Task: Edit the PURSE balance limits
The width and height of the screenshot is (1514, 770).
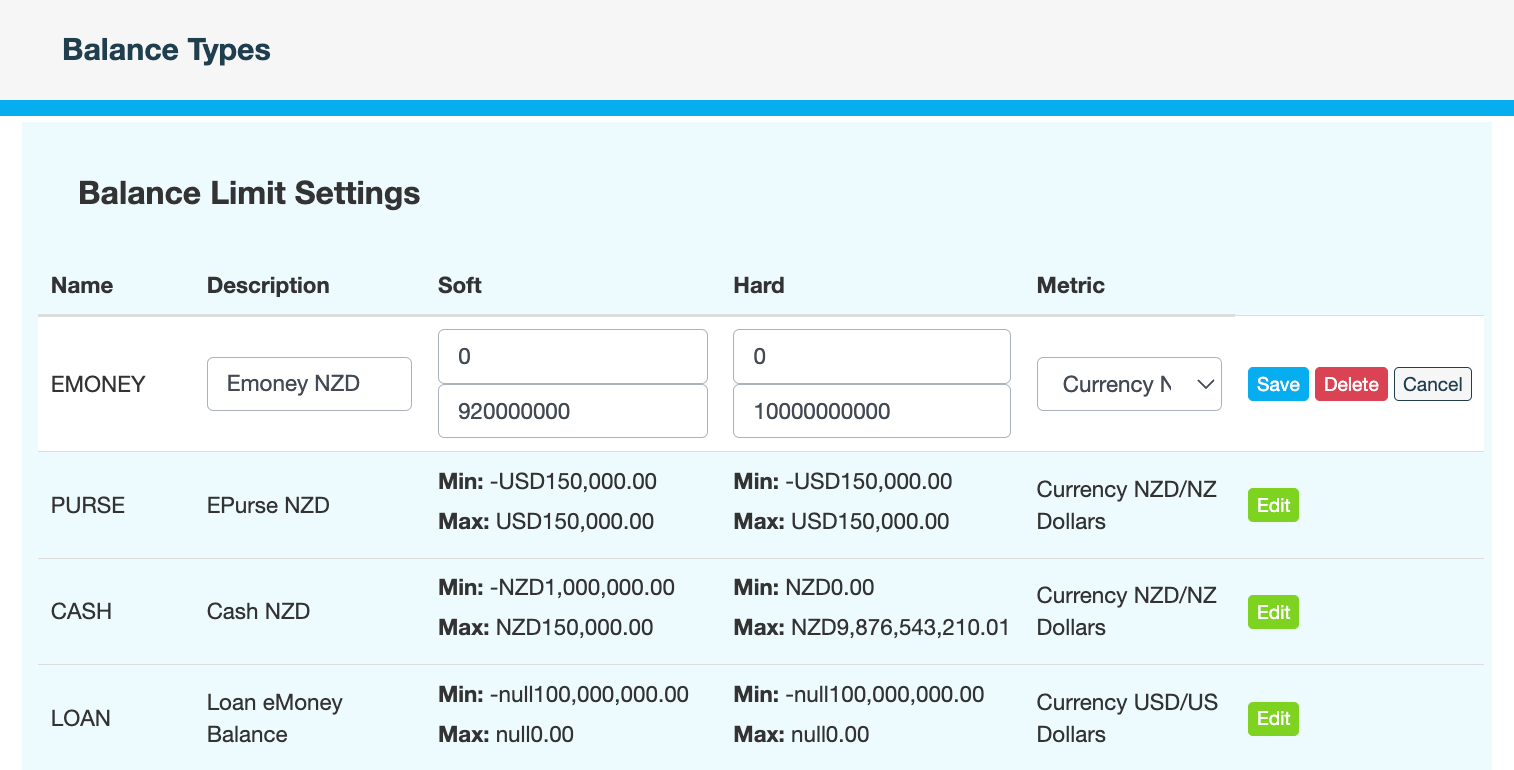Action: point(1272,505)
